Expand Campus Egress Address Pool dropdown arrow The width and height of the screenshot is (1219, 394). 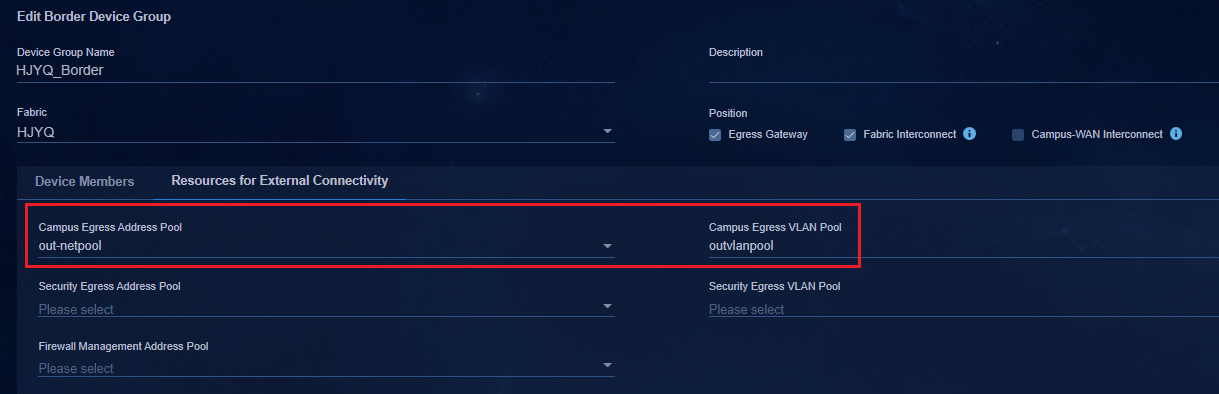pyautogui.click(x=607, y=247)
